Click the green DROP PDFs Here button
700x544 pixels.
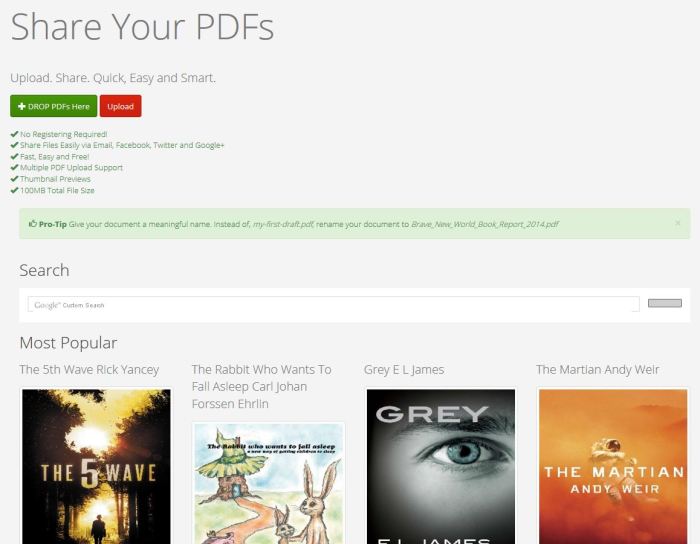(x=53, y=106)
